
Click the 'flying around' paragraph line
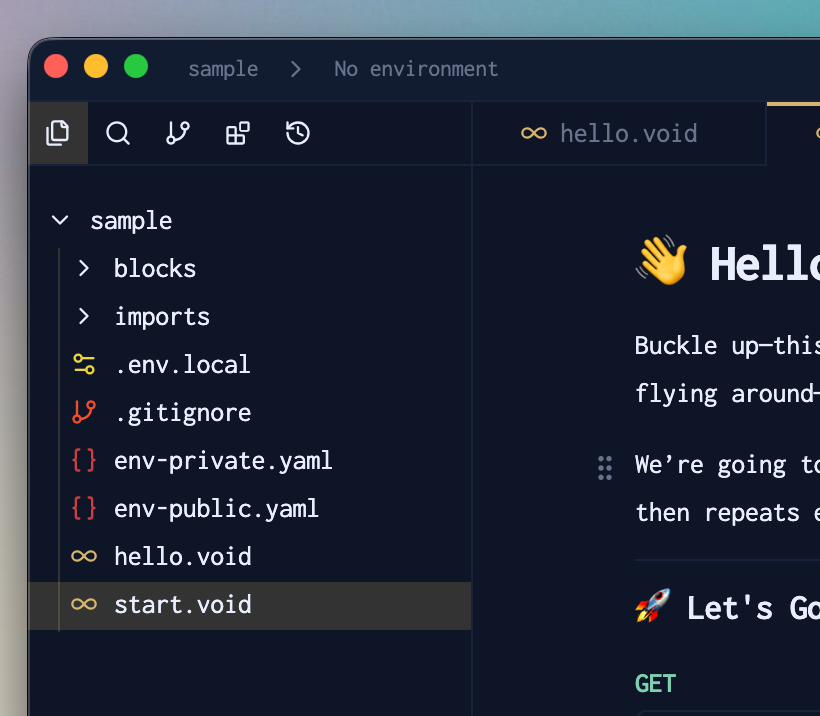point(727,394)
